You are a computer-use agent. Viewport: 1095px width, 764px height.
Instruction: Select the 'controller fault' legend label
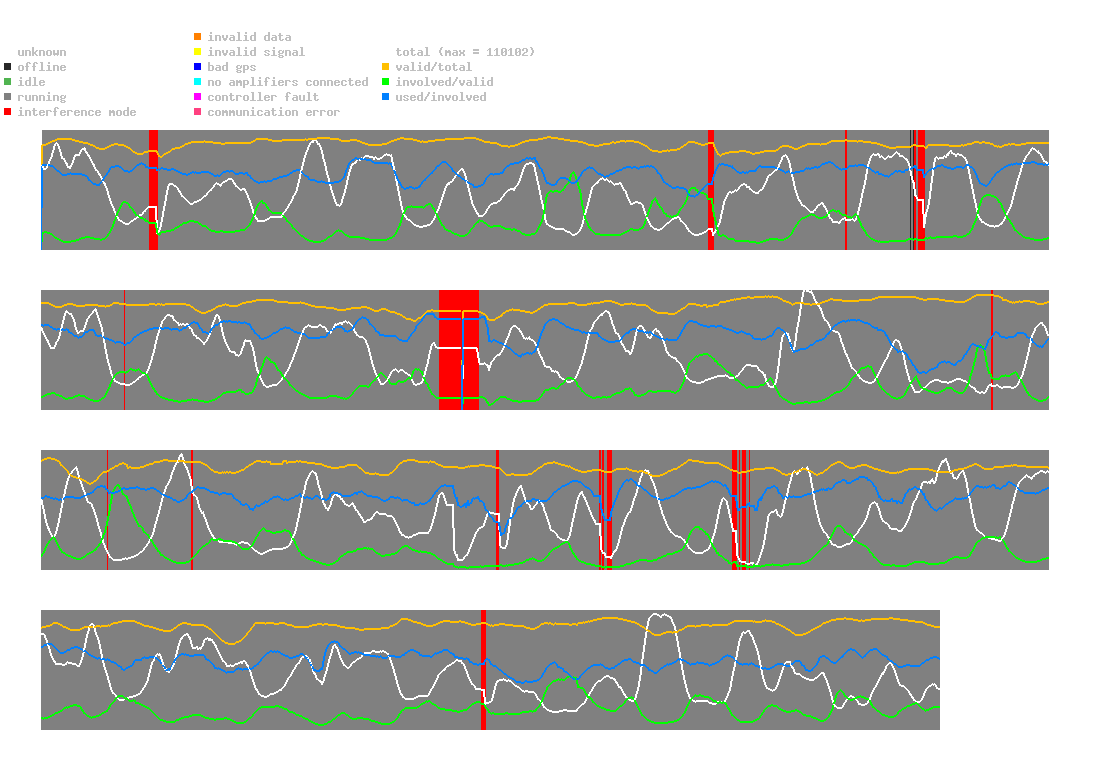(263, 97)
